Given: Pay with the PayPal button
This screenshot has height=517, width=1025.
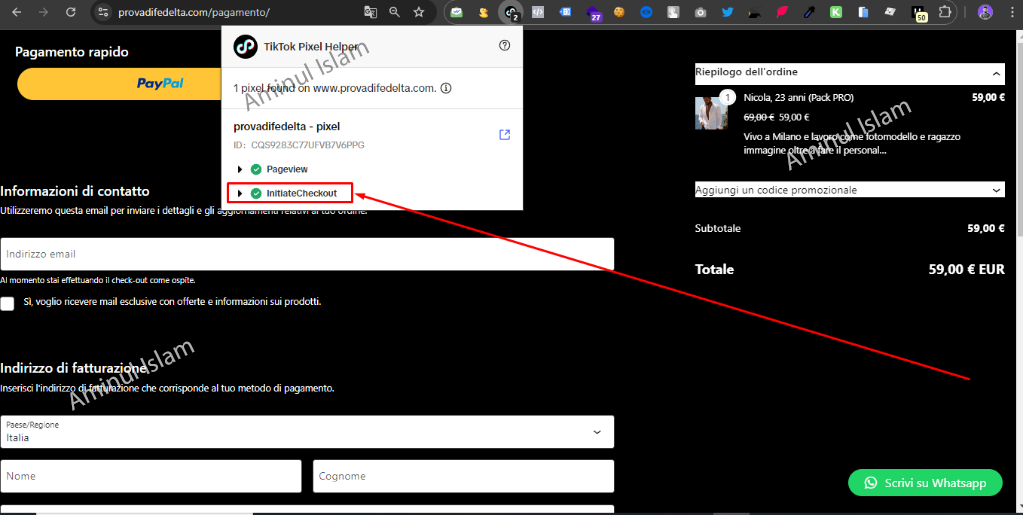Looking at the screenshot, I should click(120, 84).
